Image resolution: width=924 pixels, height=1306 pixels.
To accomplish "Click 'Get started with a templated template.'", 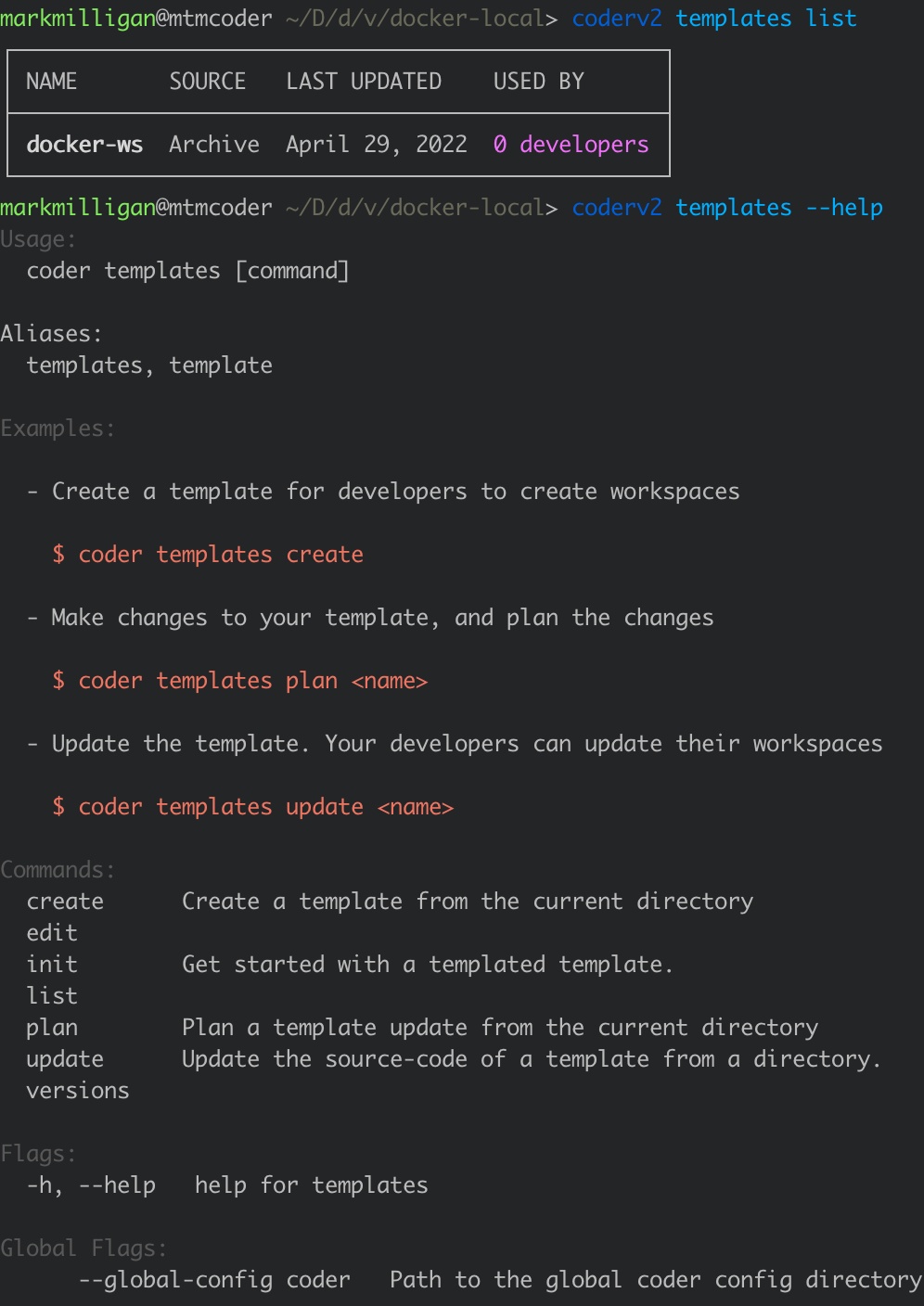I will 428,965.
